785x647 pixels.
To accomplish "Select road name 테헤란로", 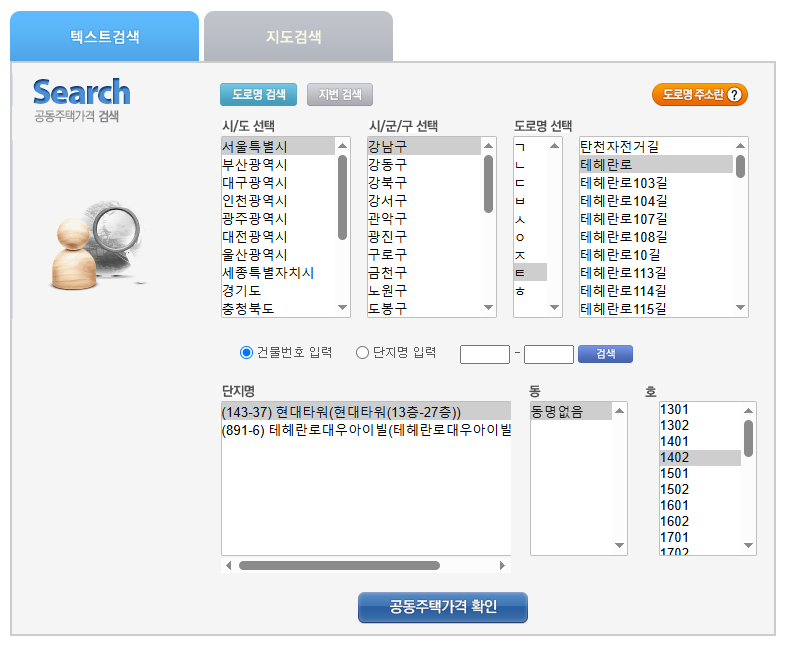I will [x=656, y=164].
